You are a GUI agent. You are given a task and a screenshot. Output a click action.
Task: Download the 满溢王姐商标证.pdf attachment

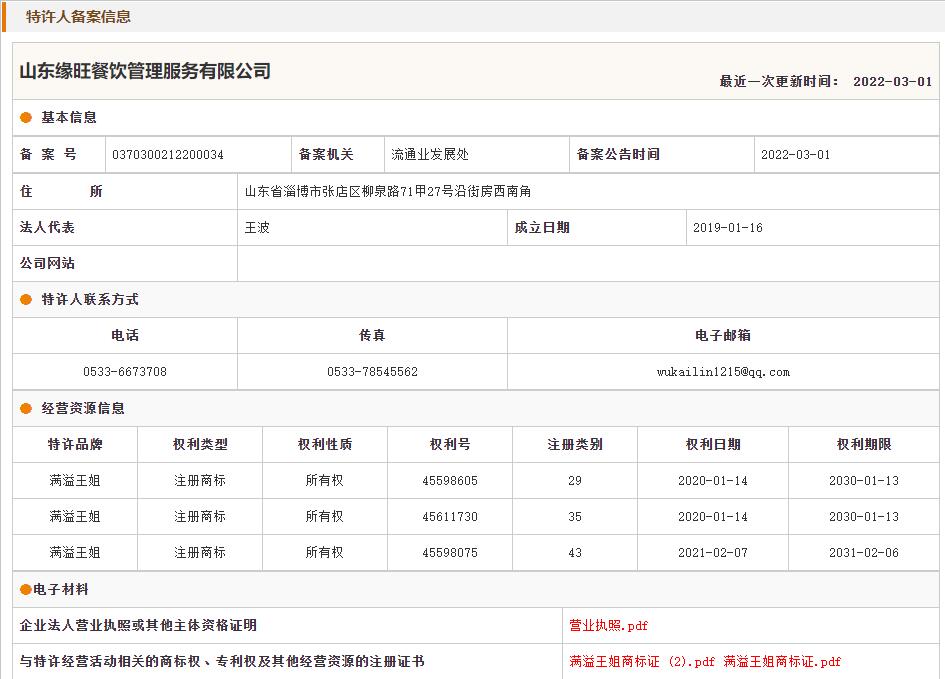782,662
